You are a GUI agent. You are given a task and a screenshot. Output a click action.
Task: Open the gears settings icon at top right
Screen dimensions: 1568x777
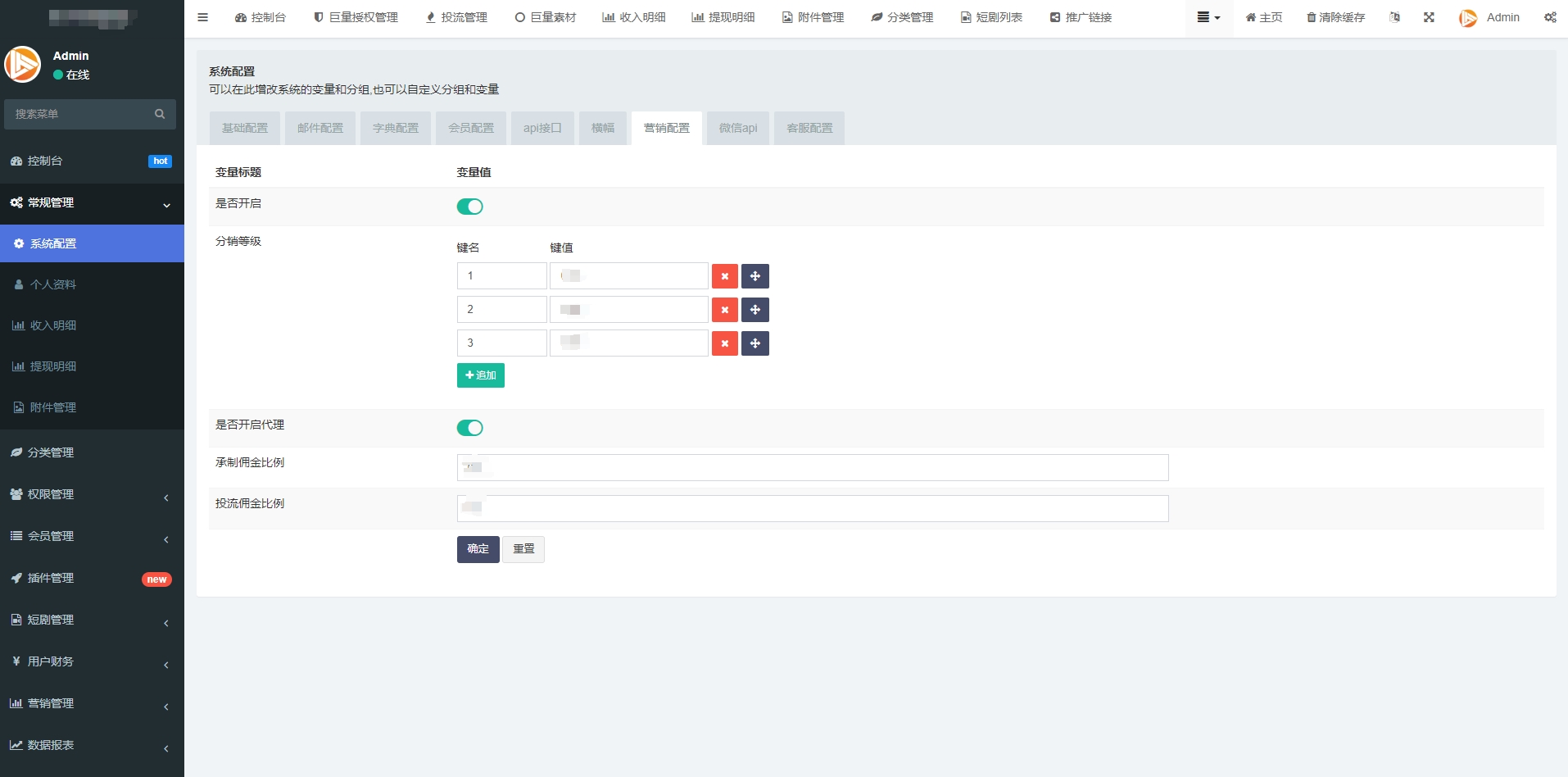point(1550,17)
